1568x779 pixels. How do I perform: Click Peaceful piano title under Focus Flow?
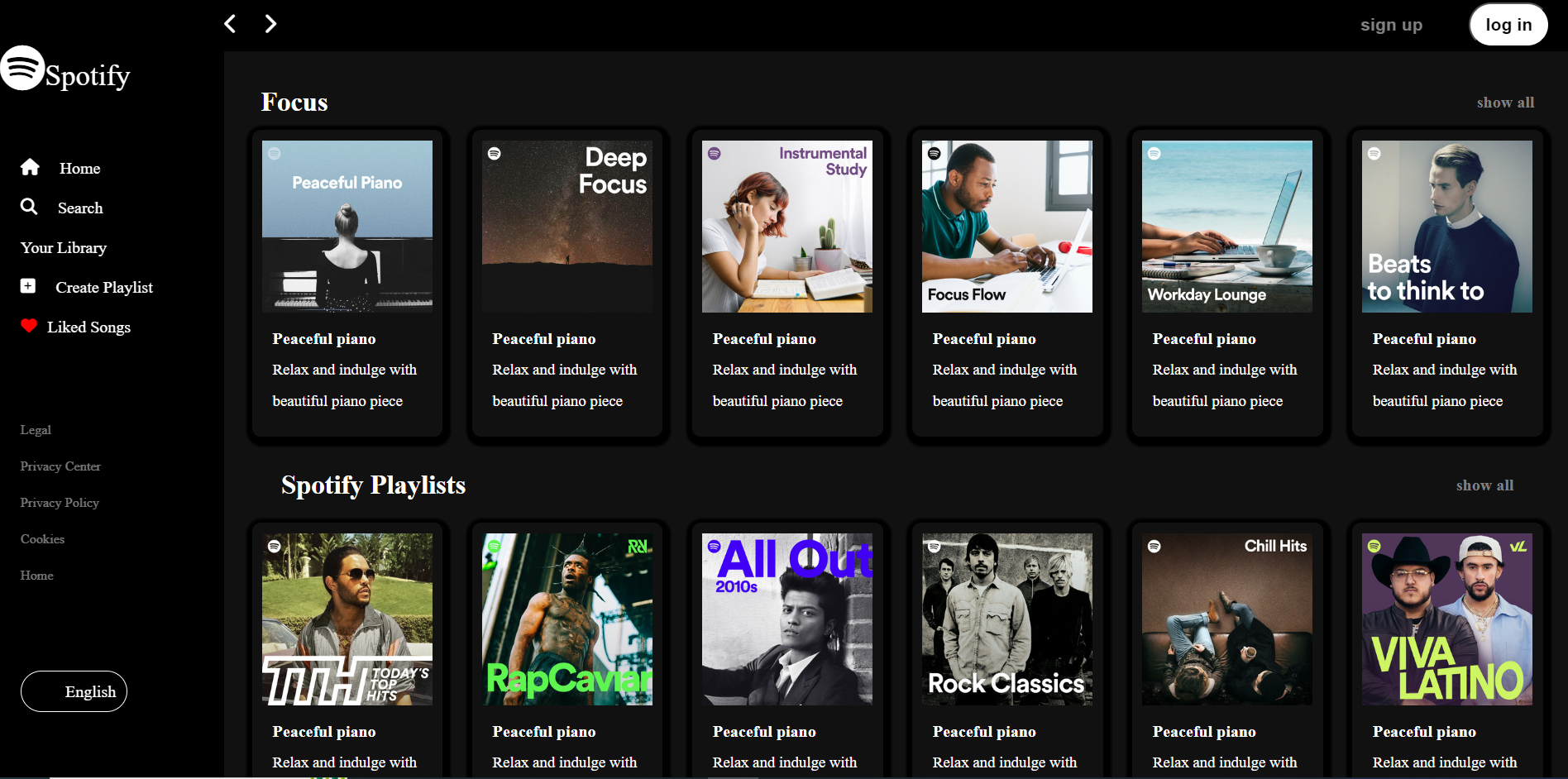pos(984,339)
